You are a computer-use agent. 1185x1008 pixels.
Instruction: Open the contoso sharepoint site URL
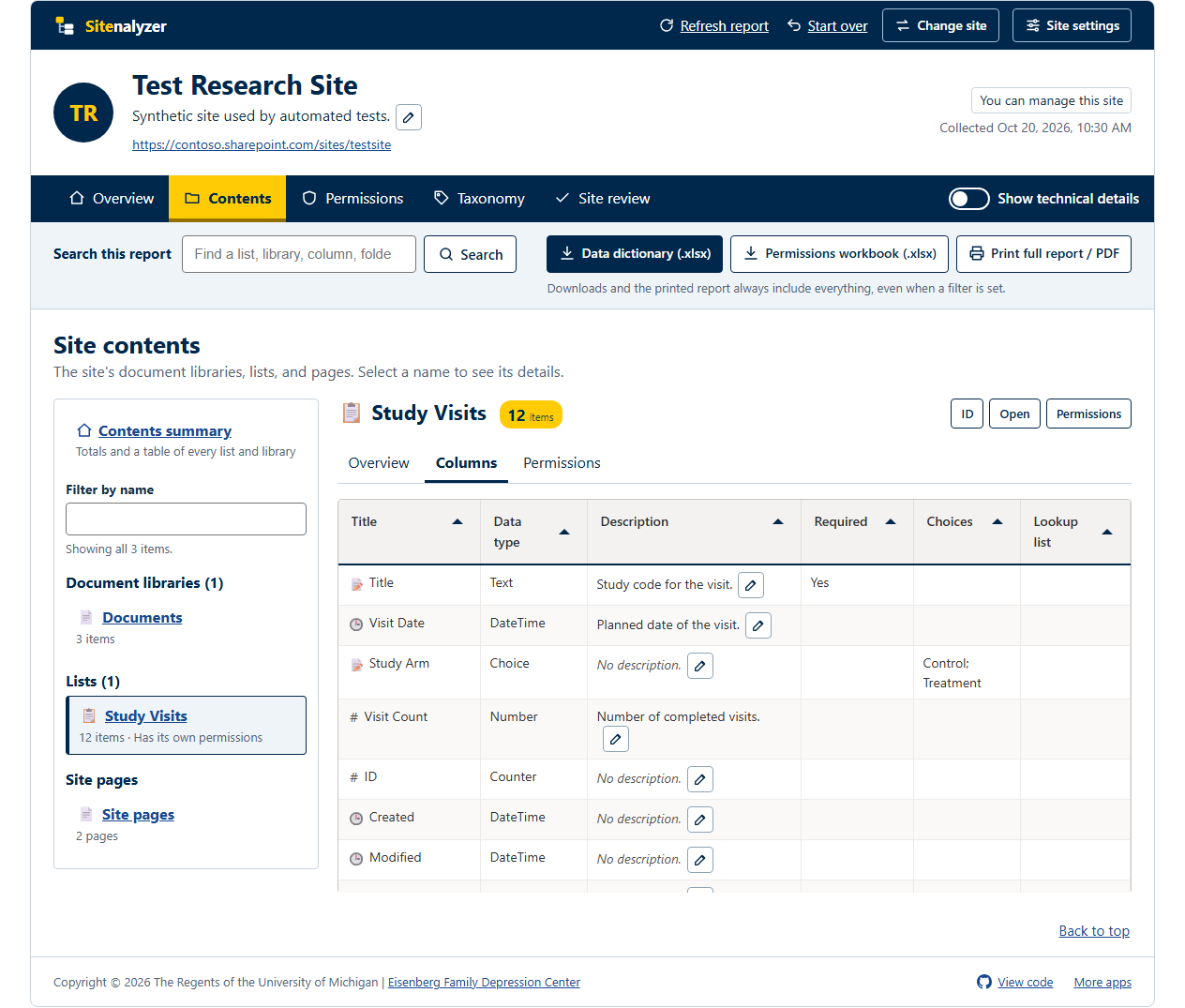tap(262, 144)
